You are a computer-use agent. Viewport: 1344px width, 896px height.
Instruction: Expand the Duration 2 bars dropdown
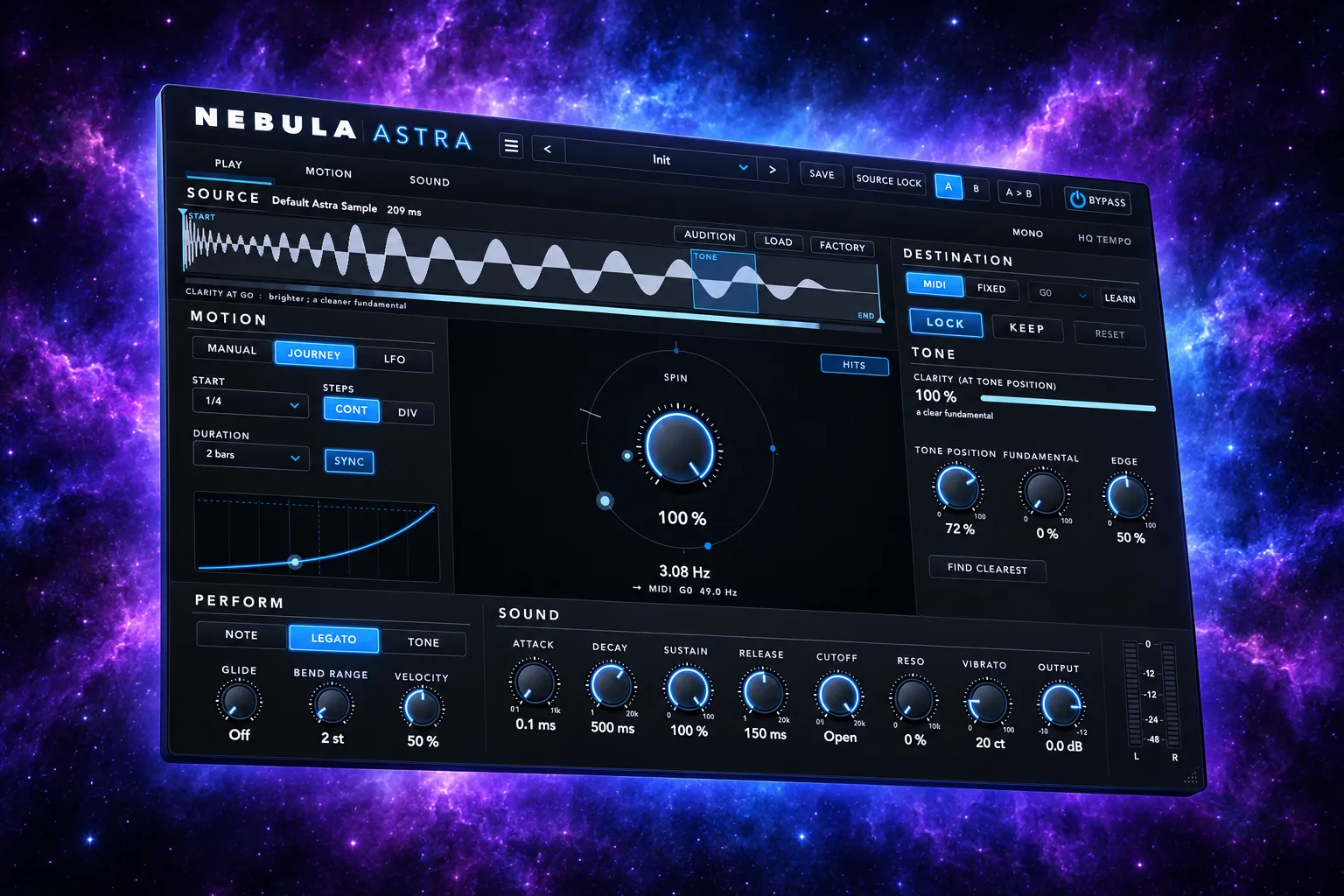coord(251,456)
